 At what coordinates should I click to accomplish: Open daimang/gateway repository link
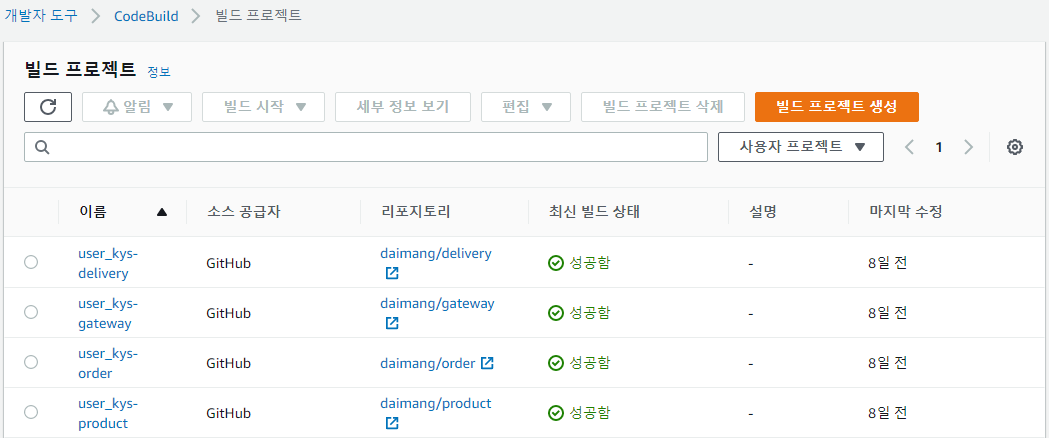click(x=438, y=304)
